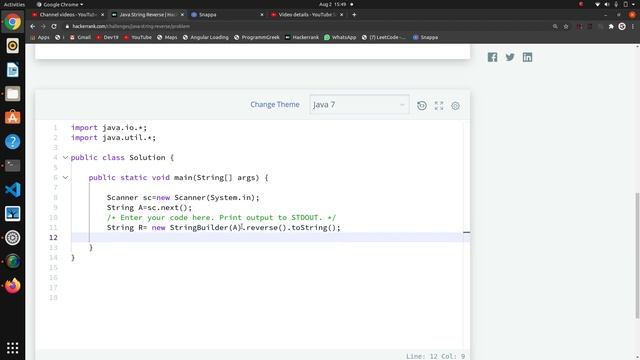
Task: Open the Apps bookmark
Action: [40, 37]
